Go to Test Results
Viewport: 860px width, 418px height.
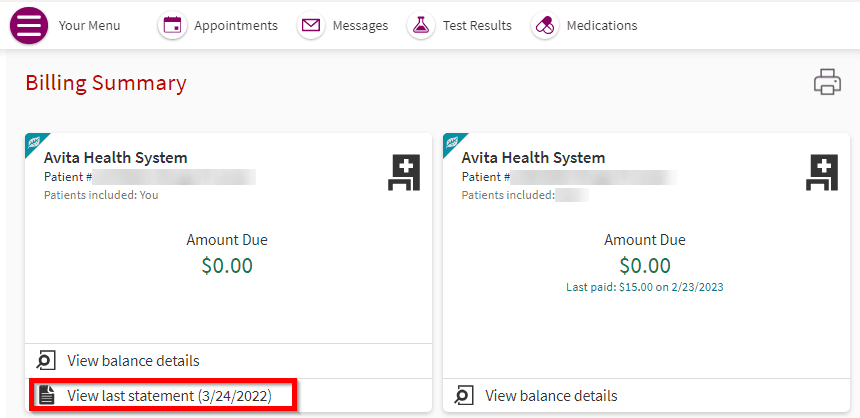pyautogui.click(x=477, y=26)
